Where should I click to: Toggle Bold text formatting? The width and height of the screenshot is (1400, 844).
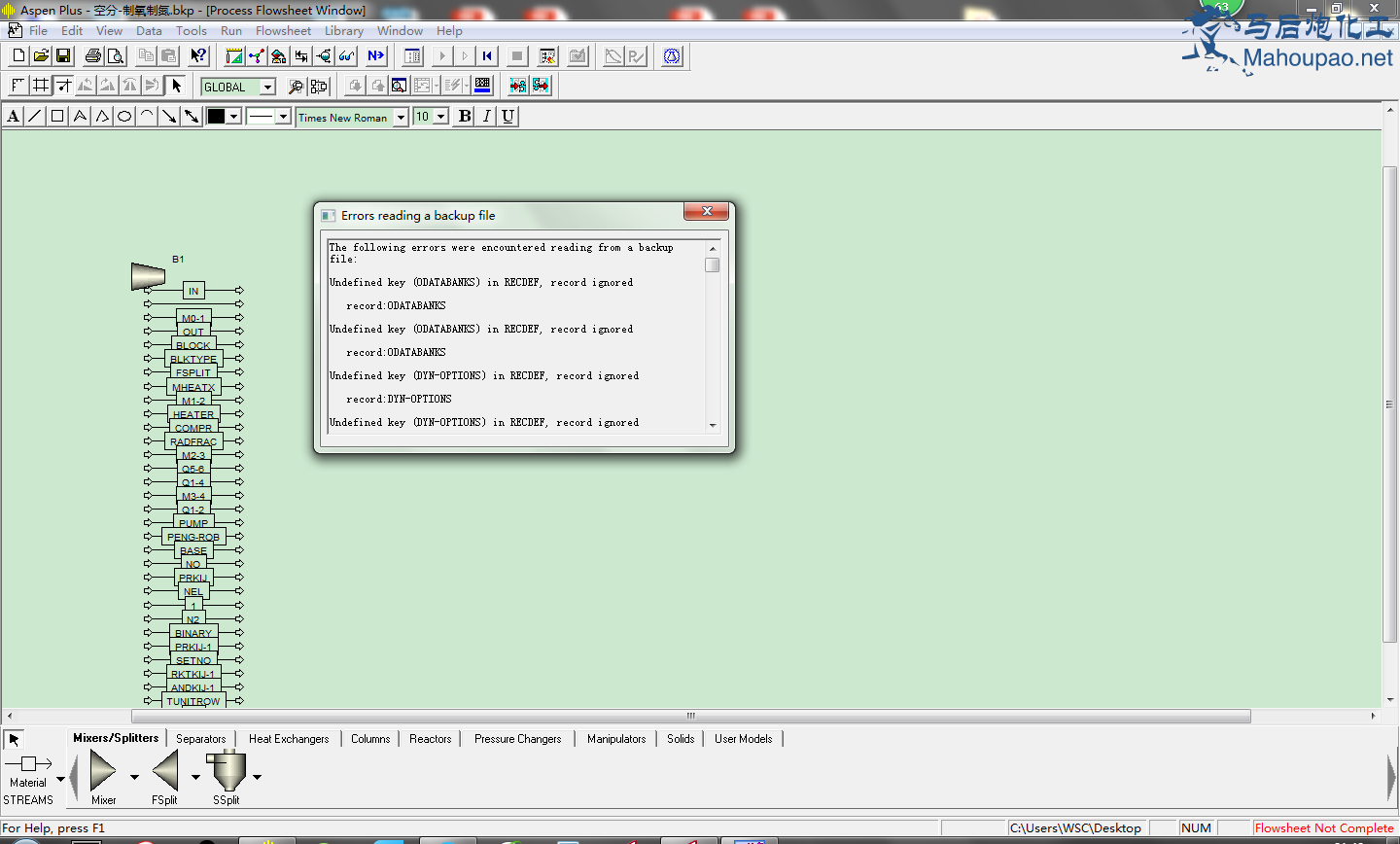click(x=465, y=117)
